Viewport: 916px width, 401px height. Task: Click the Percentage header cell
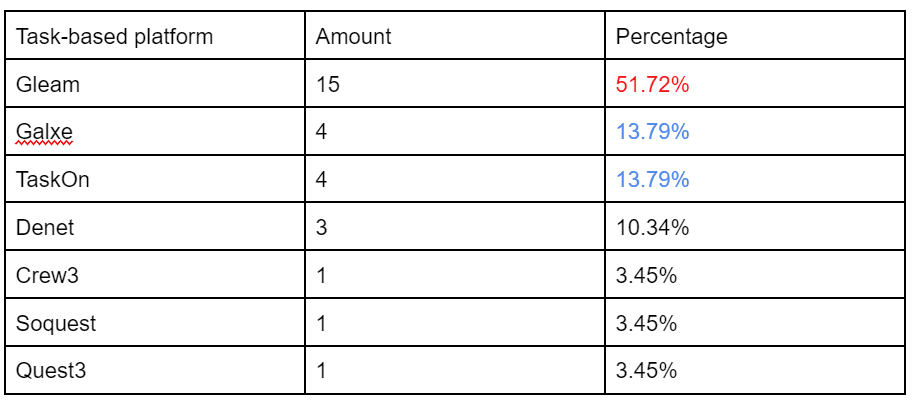pos(755,35)
